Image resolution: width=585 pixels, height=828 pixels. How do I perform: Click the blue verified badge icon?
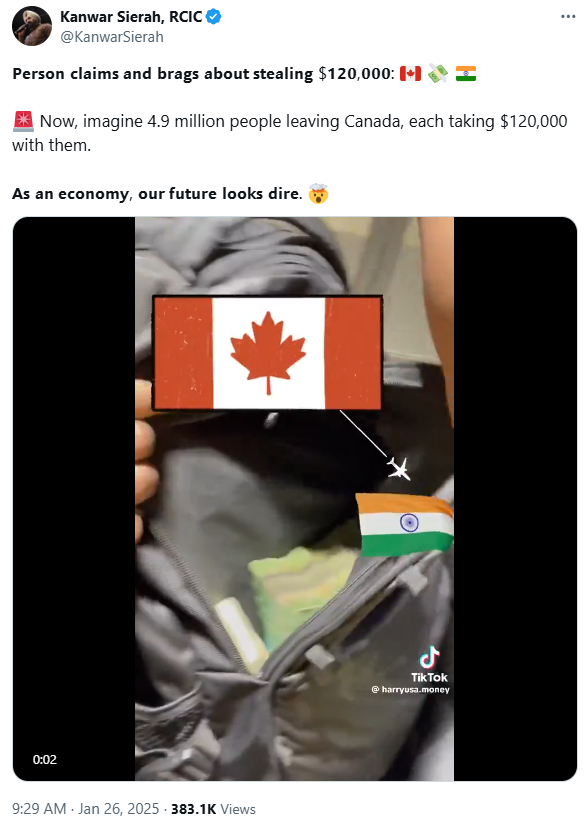pyautogui.click(x=213, y=17)
